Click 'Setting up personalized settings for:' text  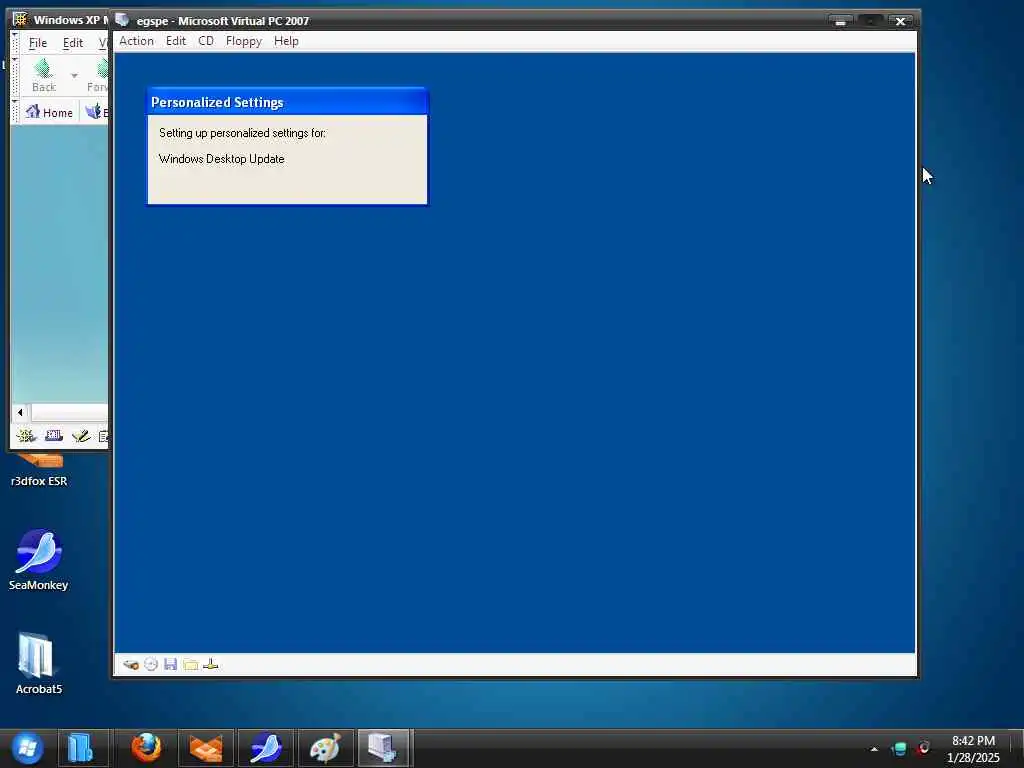(x=242, y=133)
